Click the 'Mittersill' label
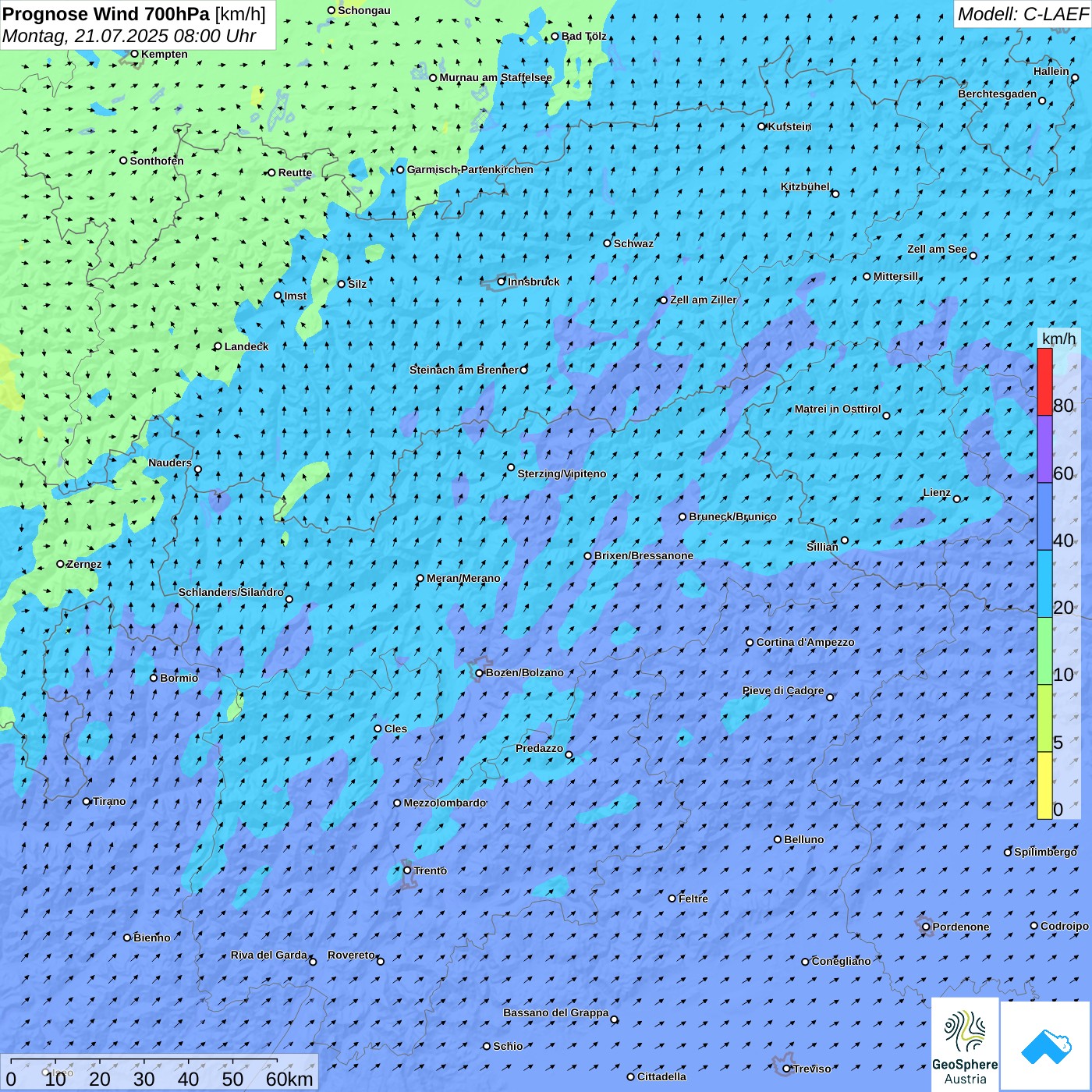The width and height of the screenshot is (1092, 1092). coord(896,276)
